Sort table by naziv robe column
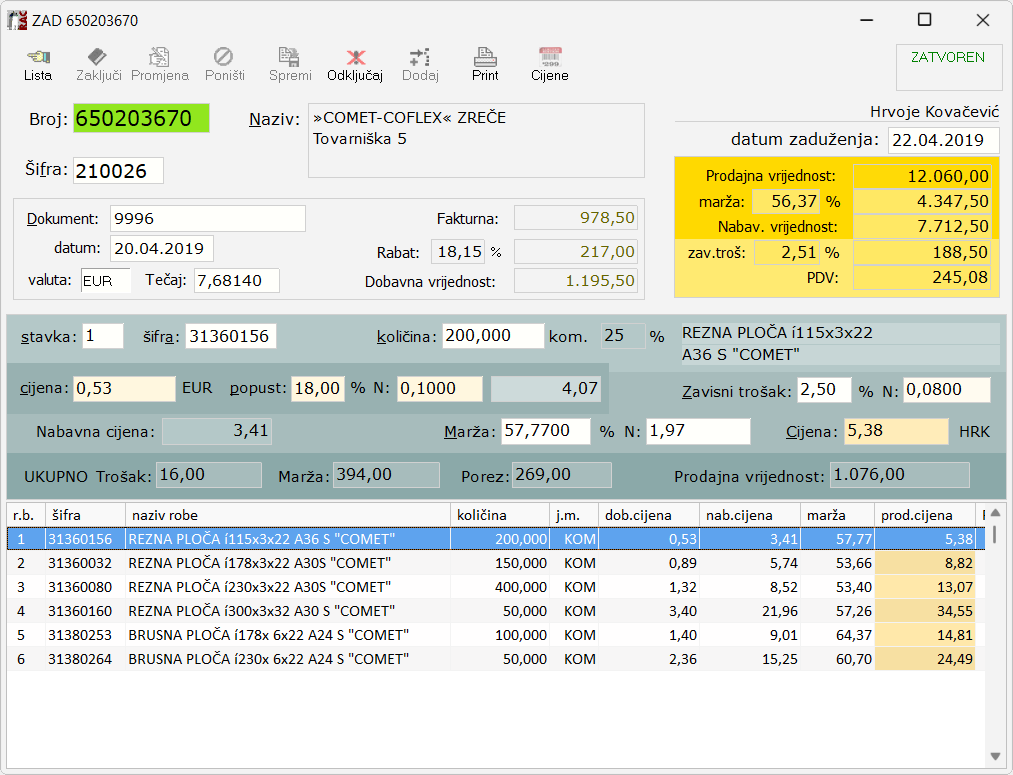The image size is (1013, 775). pos(287,515)
